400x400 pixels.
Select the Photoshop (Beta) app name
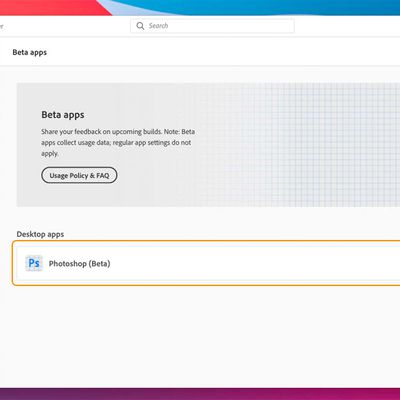pyautogui.click(x=79, y=264)
